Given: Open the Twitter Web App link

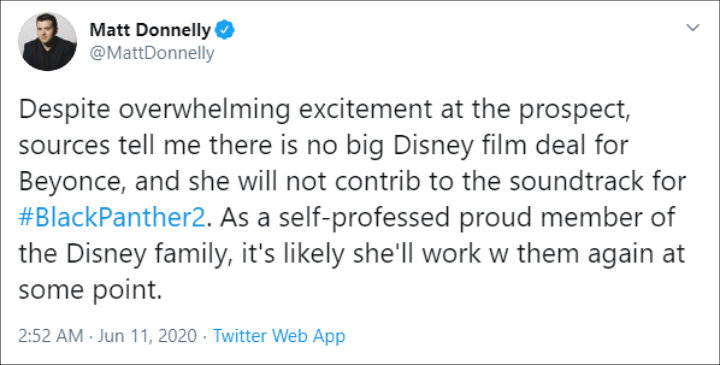Looking at the screenshot, I should (x=279, y=336).
